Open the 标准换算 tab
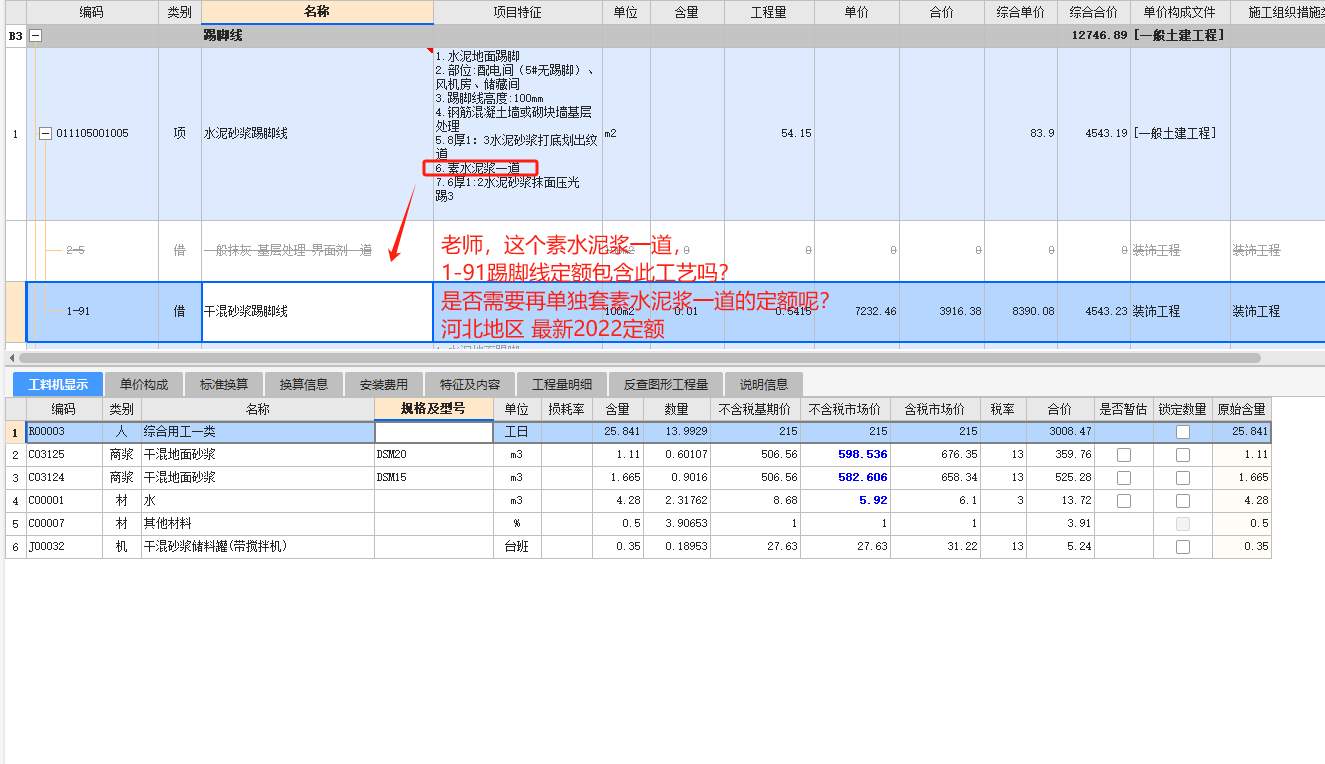Image resolution: width=1325 pixels, height=764 pixels. point(225,384)
